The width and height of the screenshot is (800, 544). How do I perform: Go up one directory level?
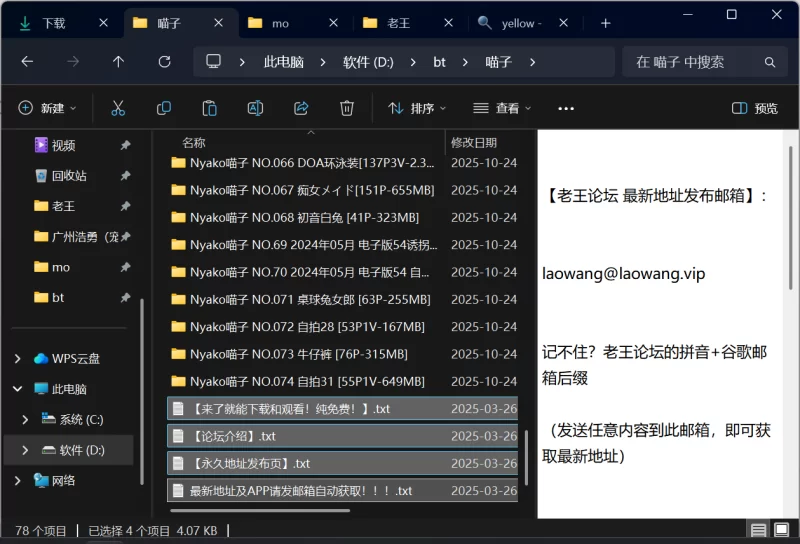pyautogui.click(x=118, y=62)
